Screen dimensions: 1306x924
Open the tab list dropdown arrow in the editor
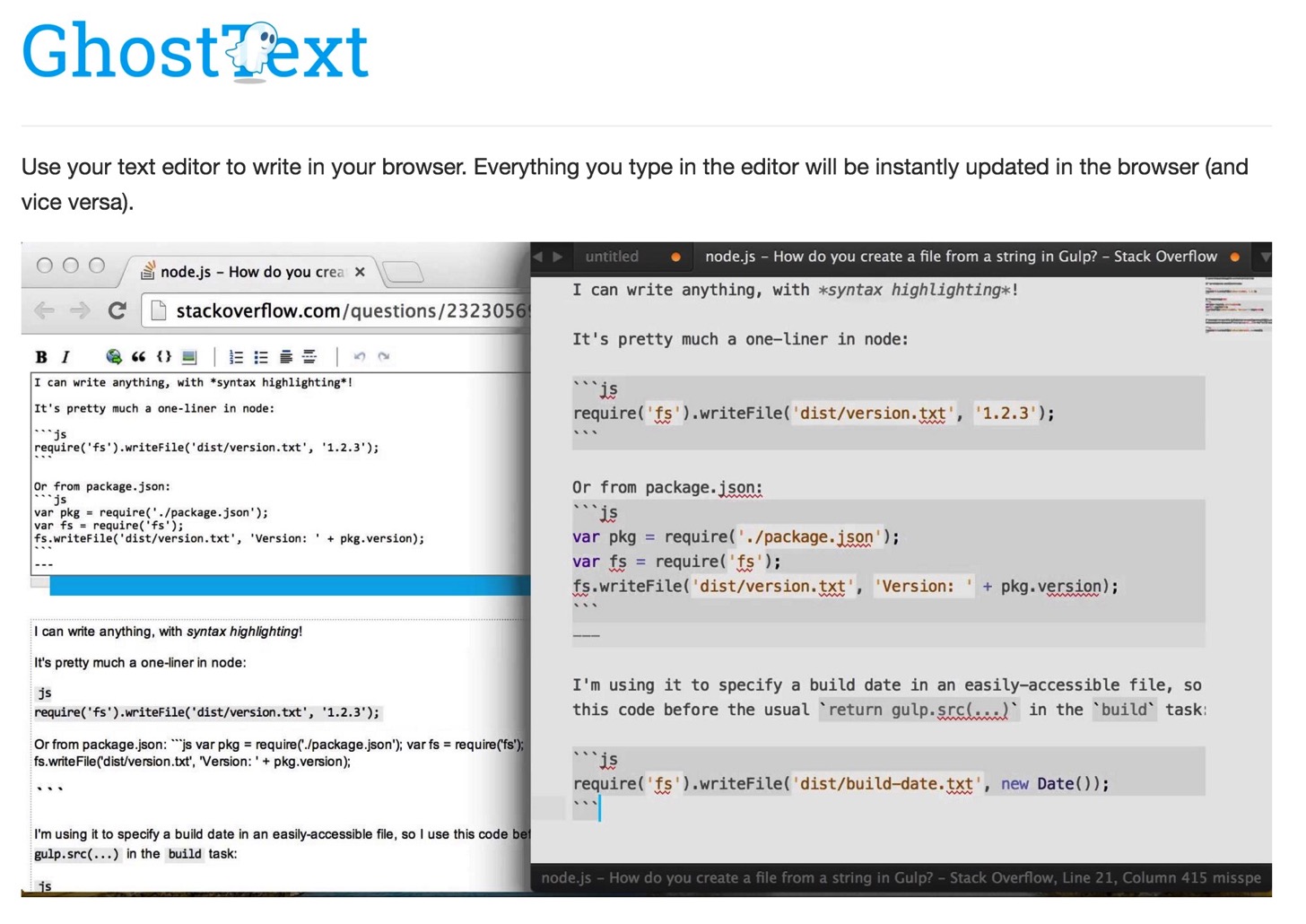(x=1265, y=257)
